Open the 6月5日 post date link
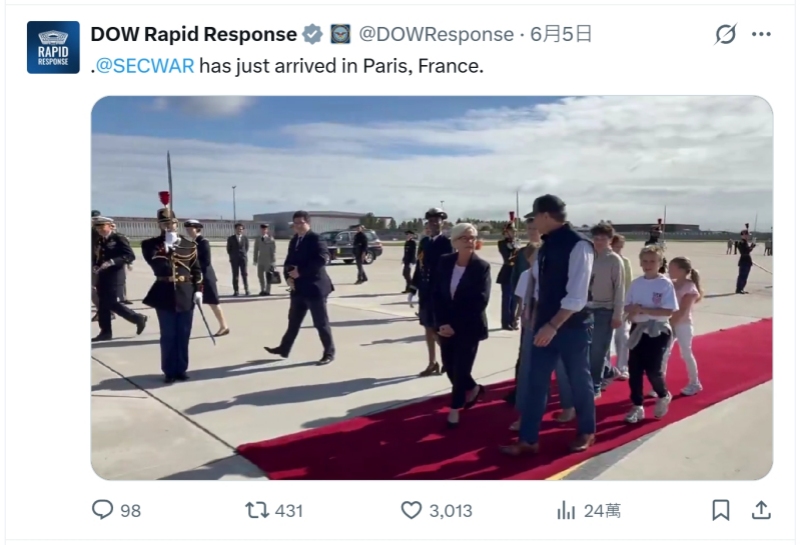The height and width of the screenshot is (545, 800). [561, 34]
